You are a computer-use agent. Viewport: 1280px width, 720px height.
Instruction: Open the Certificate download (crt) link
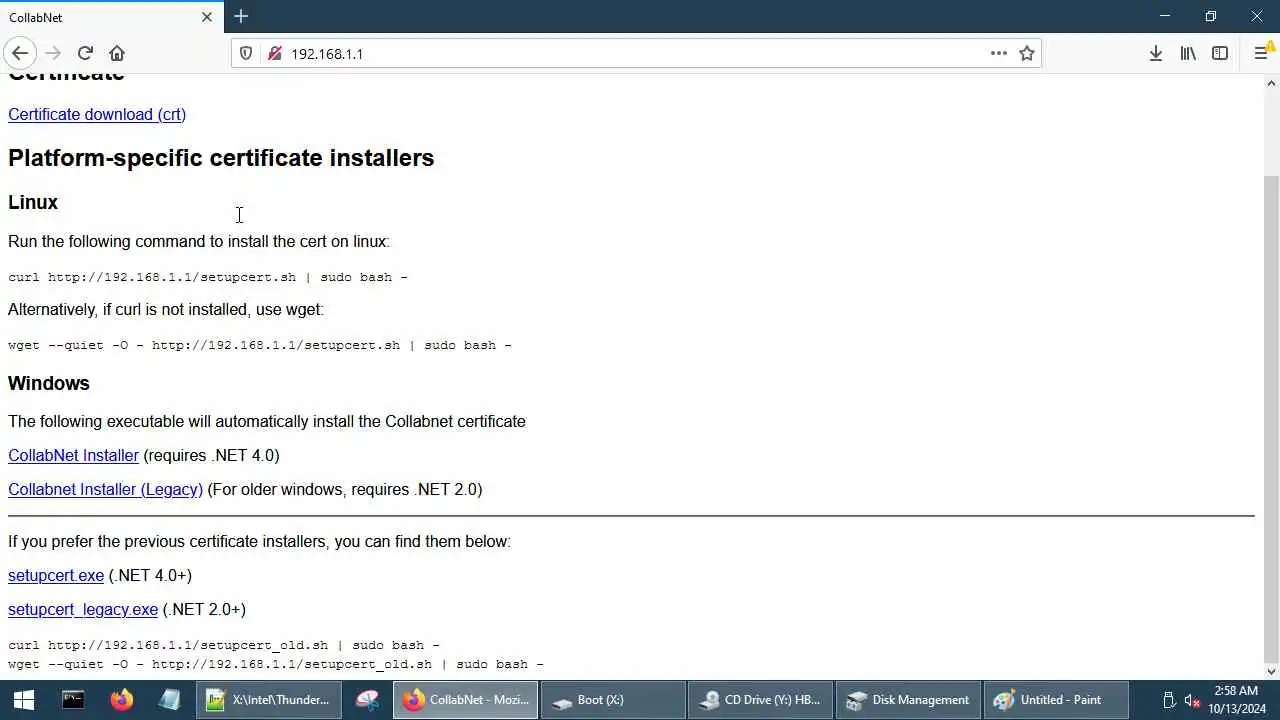tap(97, 114)
